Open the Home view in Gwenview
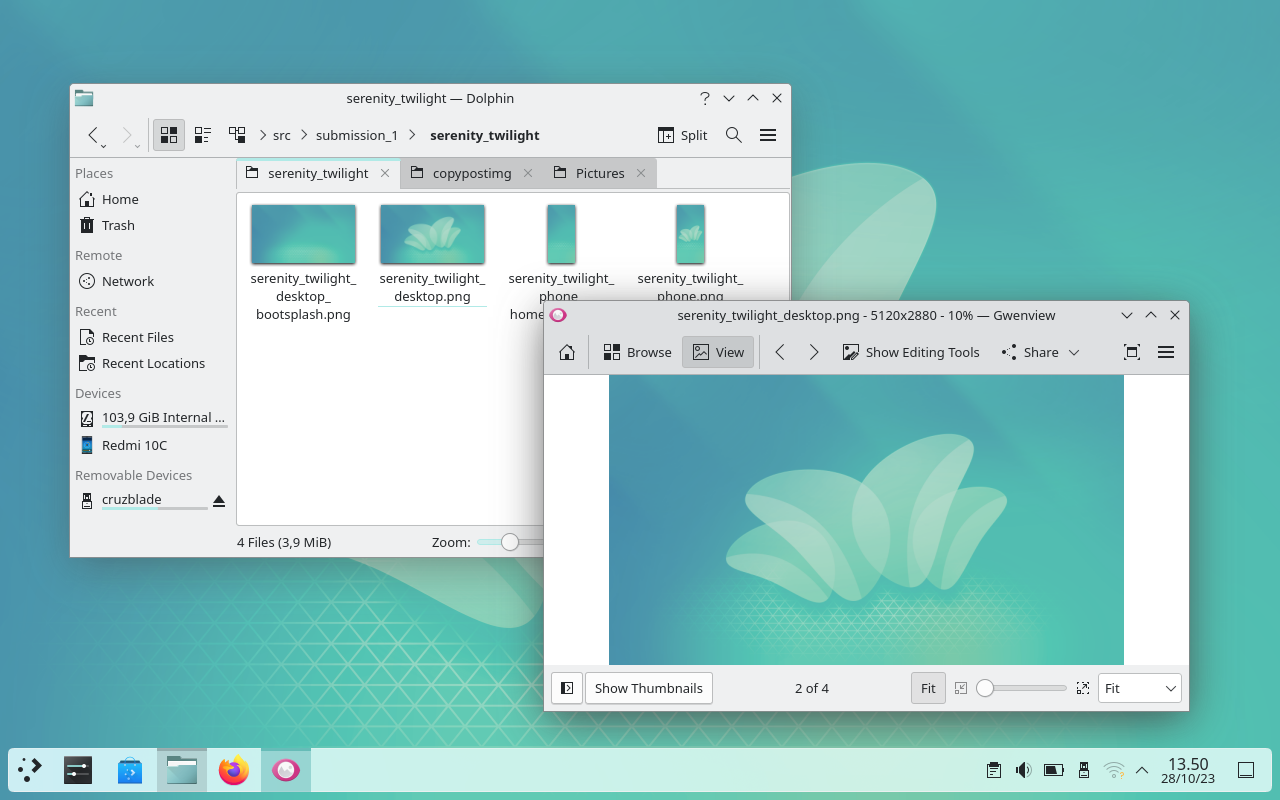Viewport: 1280px width, 800px height. tap(567, 352)
